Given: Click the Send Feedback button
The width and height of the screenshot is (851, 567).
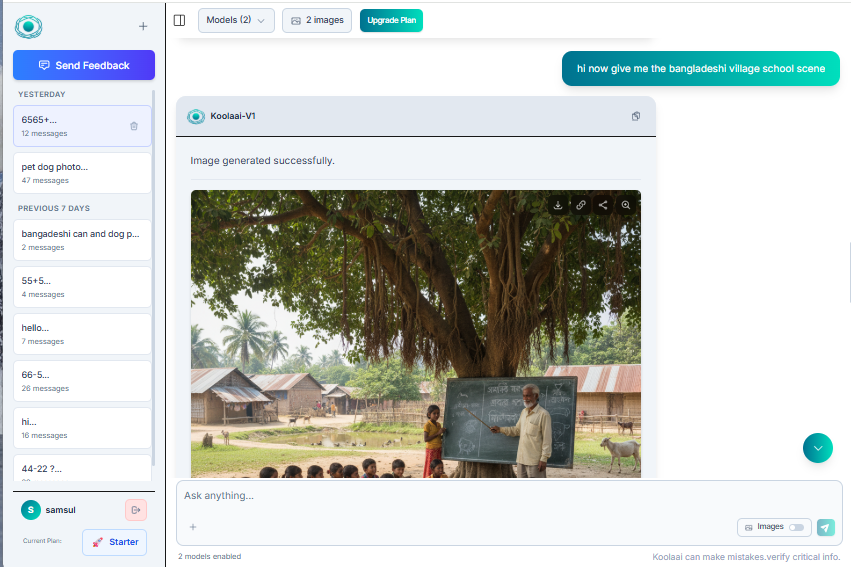Looking at the screenshot, I should click(x=84, y=65).
